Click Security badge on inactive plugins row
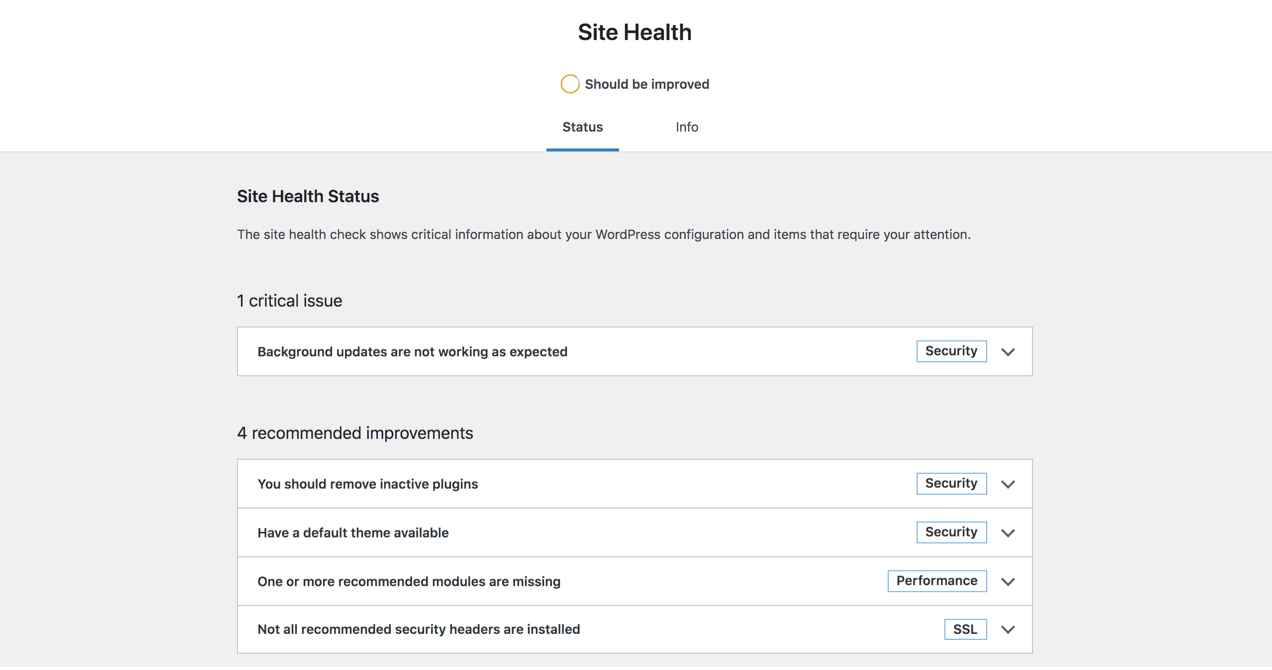The image size is (1272, 670). click(x=951, y=483)
